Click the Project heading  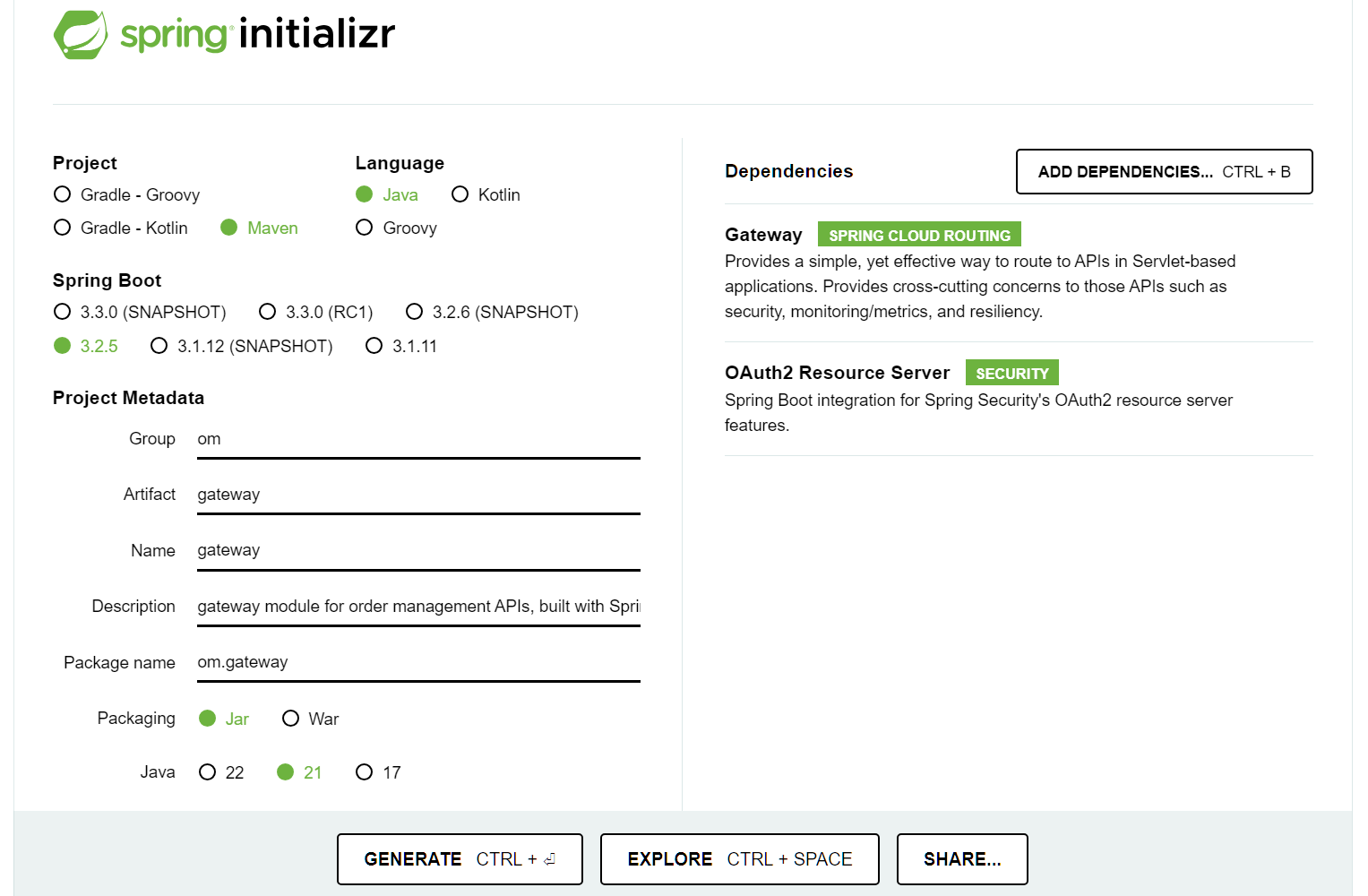click(84, 163)
